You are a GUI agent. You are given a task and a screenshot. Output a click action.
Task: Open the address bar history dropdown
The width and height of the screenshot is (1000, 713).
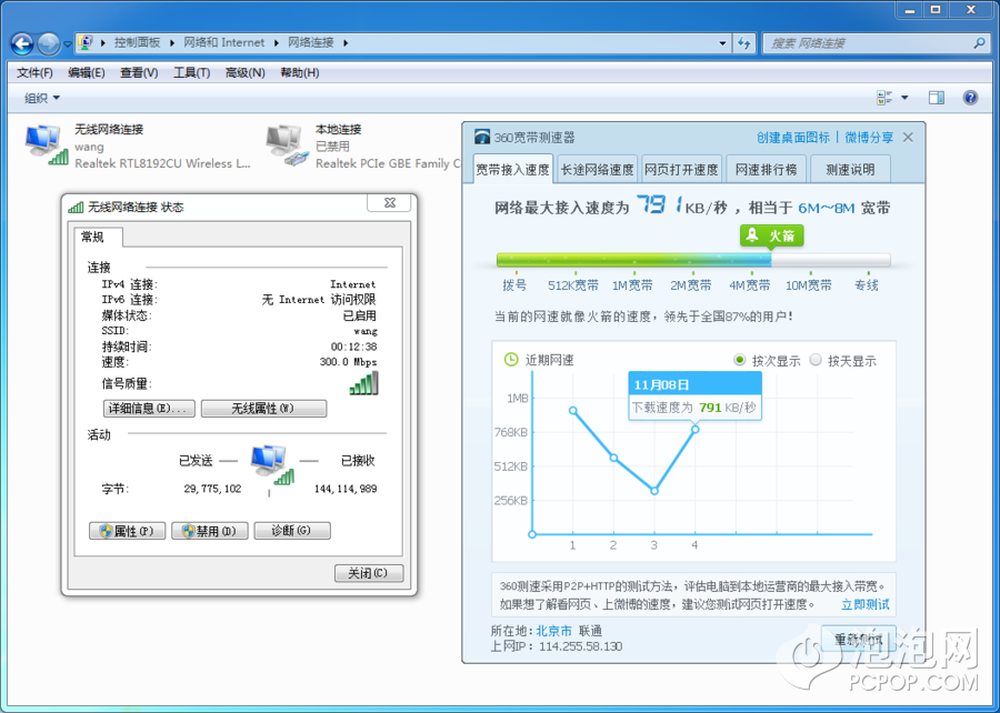pyautogui.click(x=723, y=43)
